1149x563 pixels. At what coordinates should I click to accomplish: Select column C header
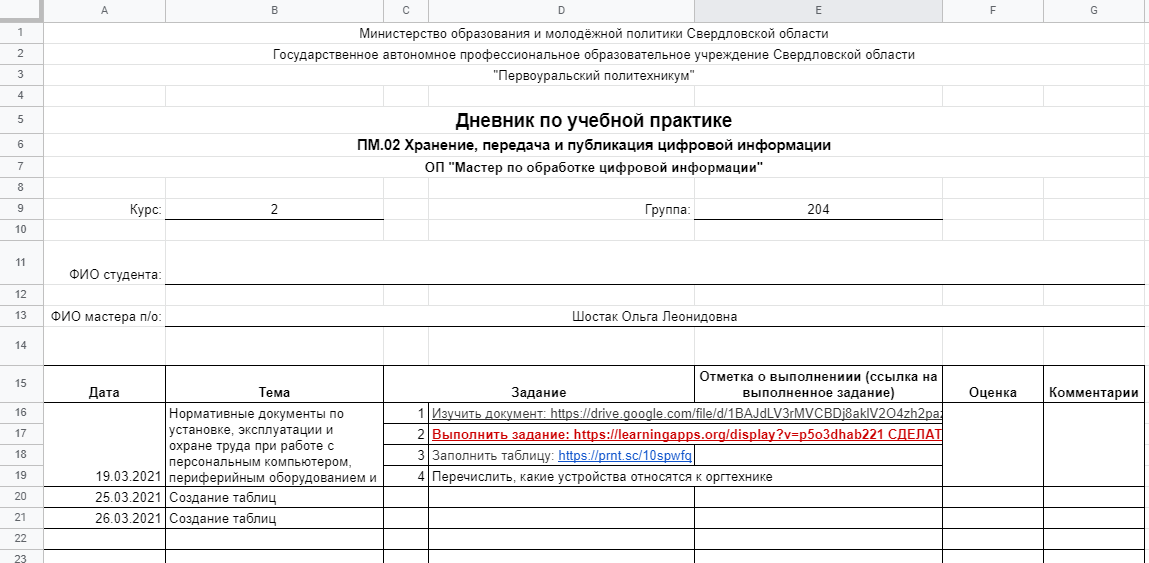pyautogui.click(x=406, y=10)
